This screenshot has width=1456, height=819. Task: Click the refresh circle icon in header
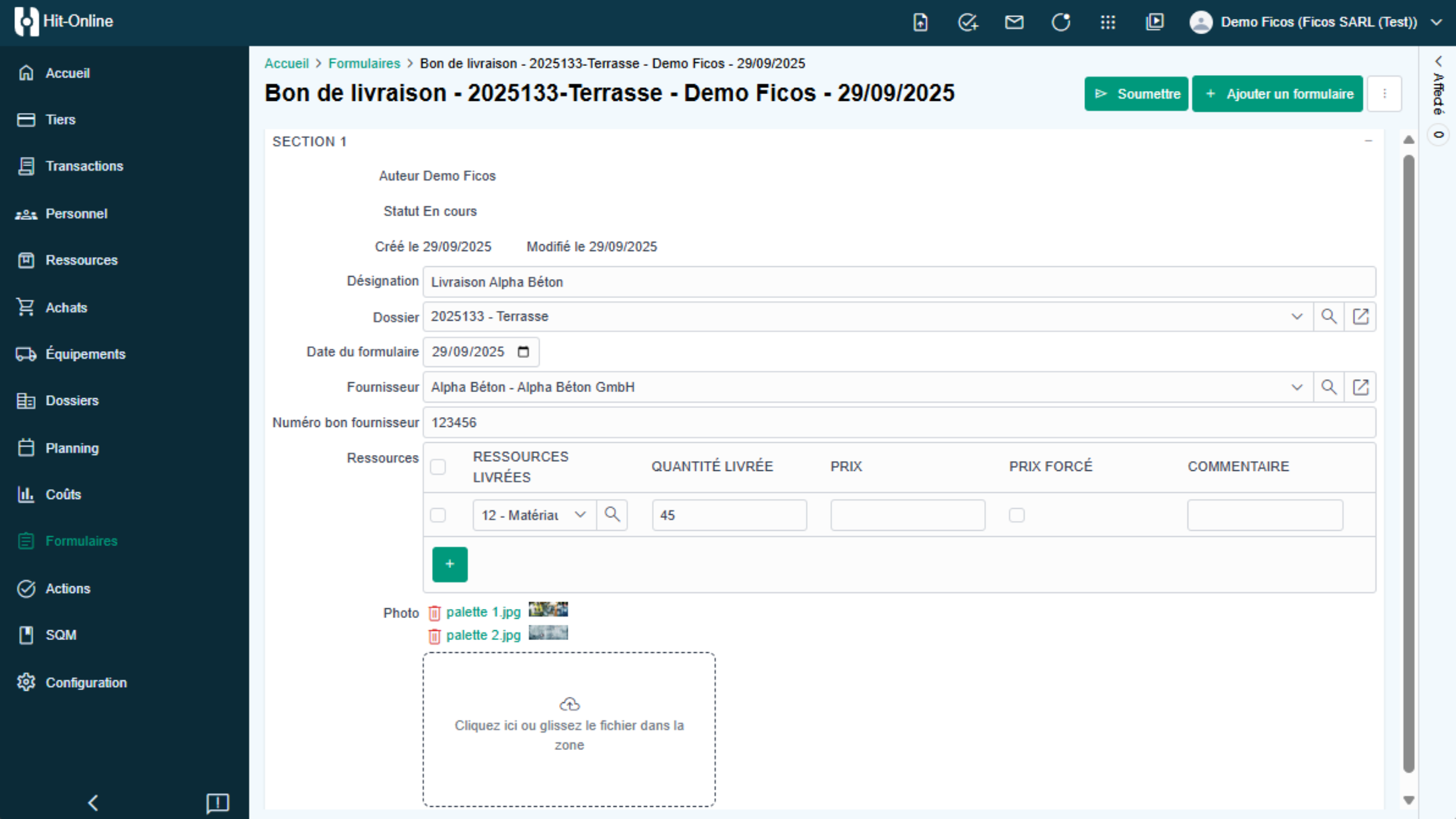1061,22
